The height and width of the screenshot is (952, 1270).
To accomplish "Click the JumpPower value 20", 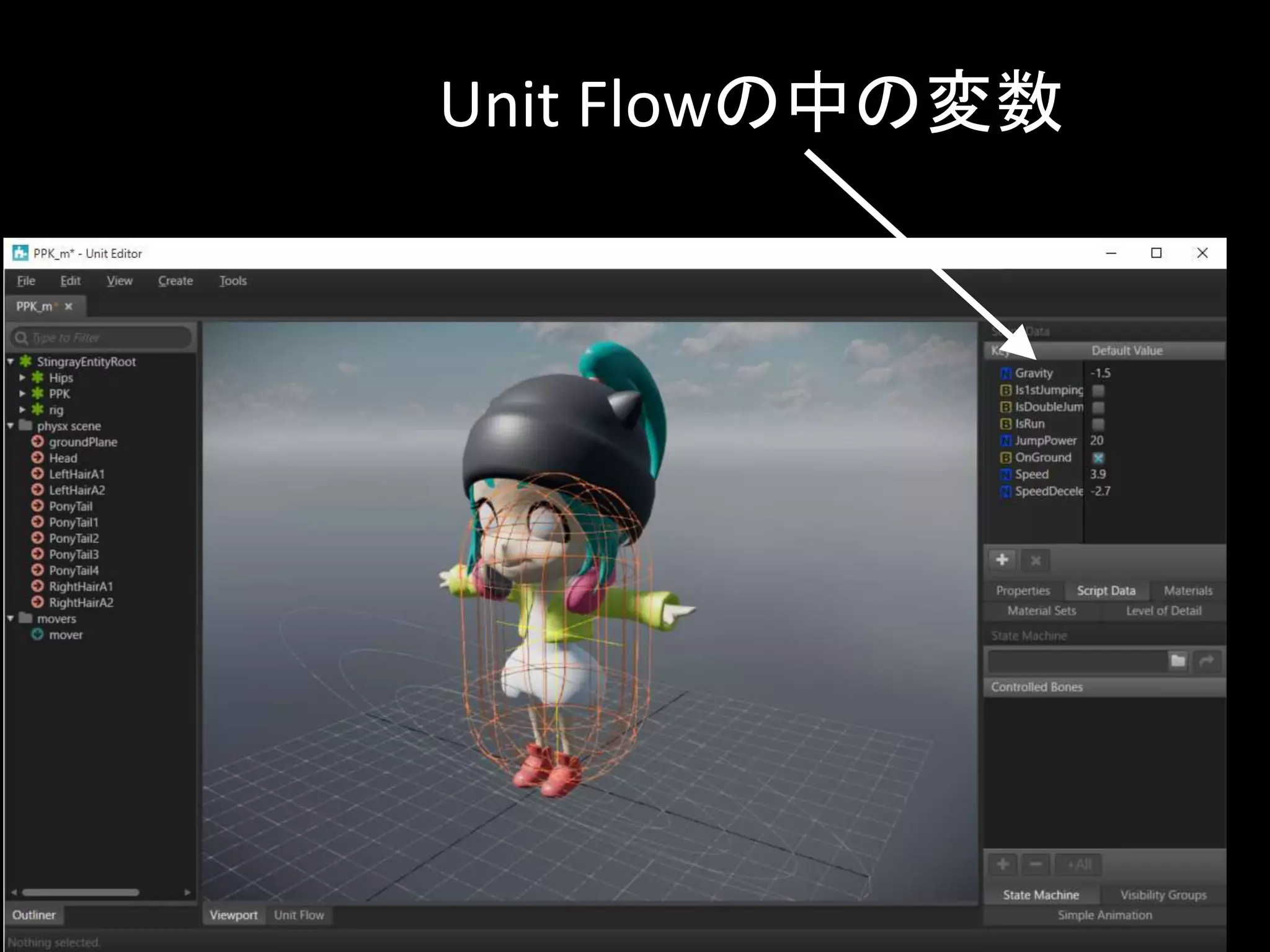I will coord(1096,441).
